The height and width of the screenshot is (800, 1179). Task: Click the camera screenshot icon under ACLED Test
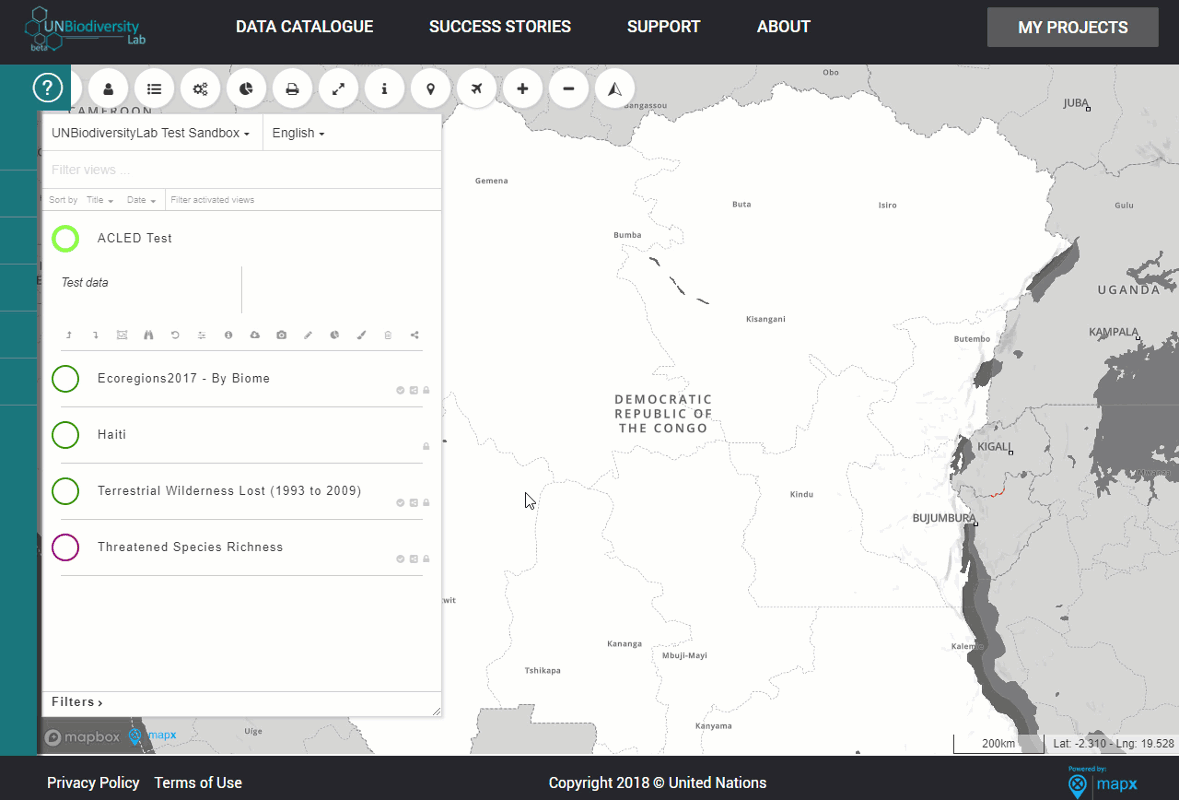(x=281, y=335)
